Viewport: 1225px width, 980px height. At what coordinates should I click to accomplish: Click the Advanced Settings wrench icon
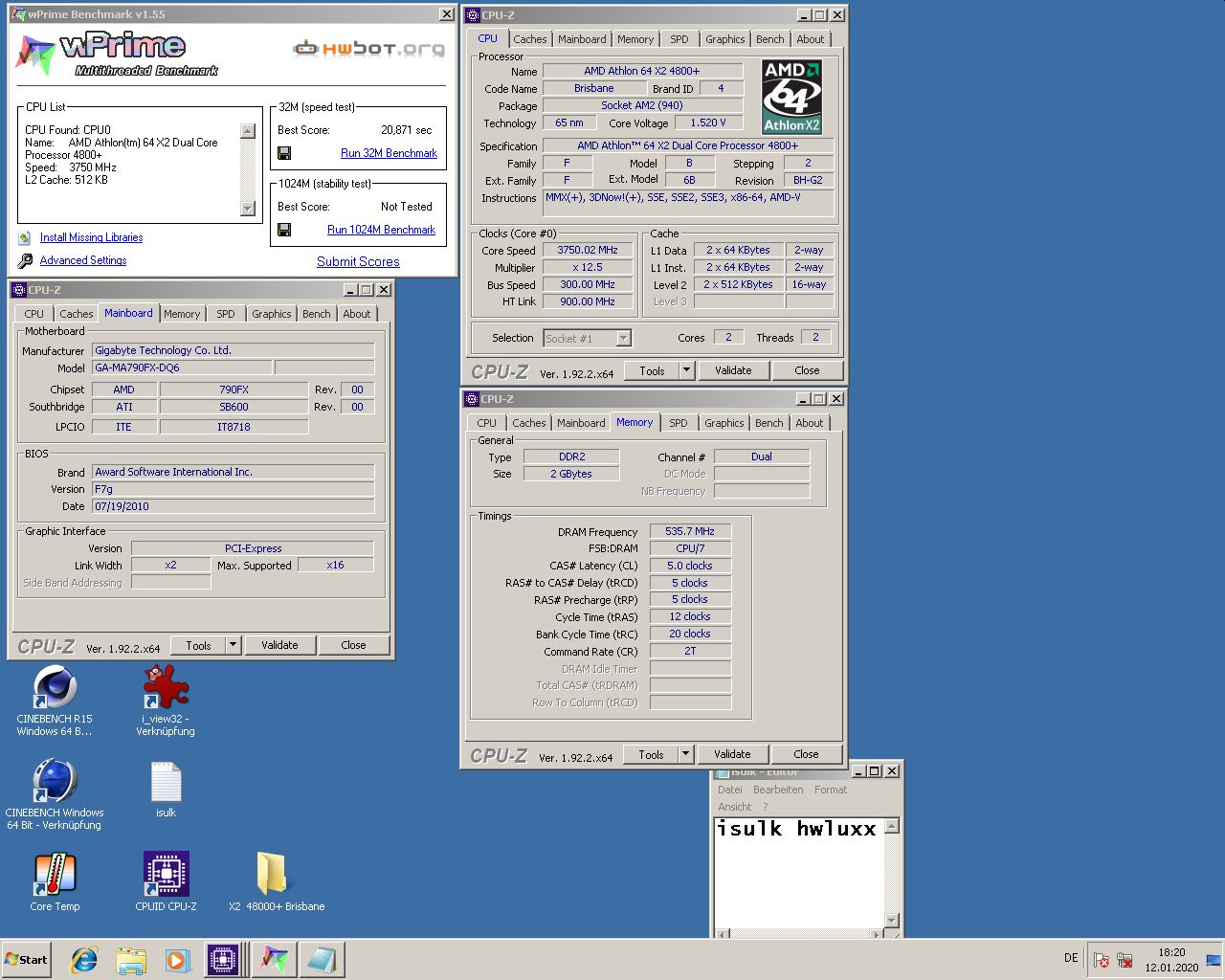click(25, 260)
